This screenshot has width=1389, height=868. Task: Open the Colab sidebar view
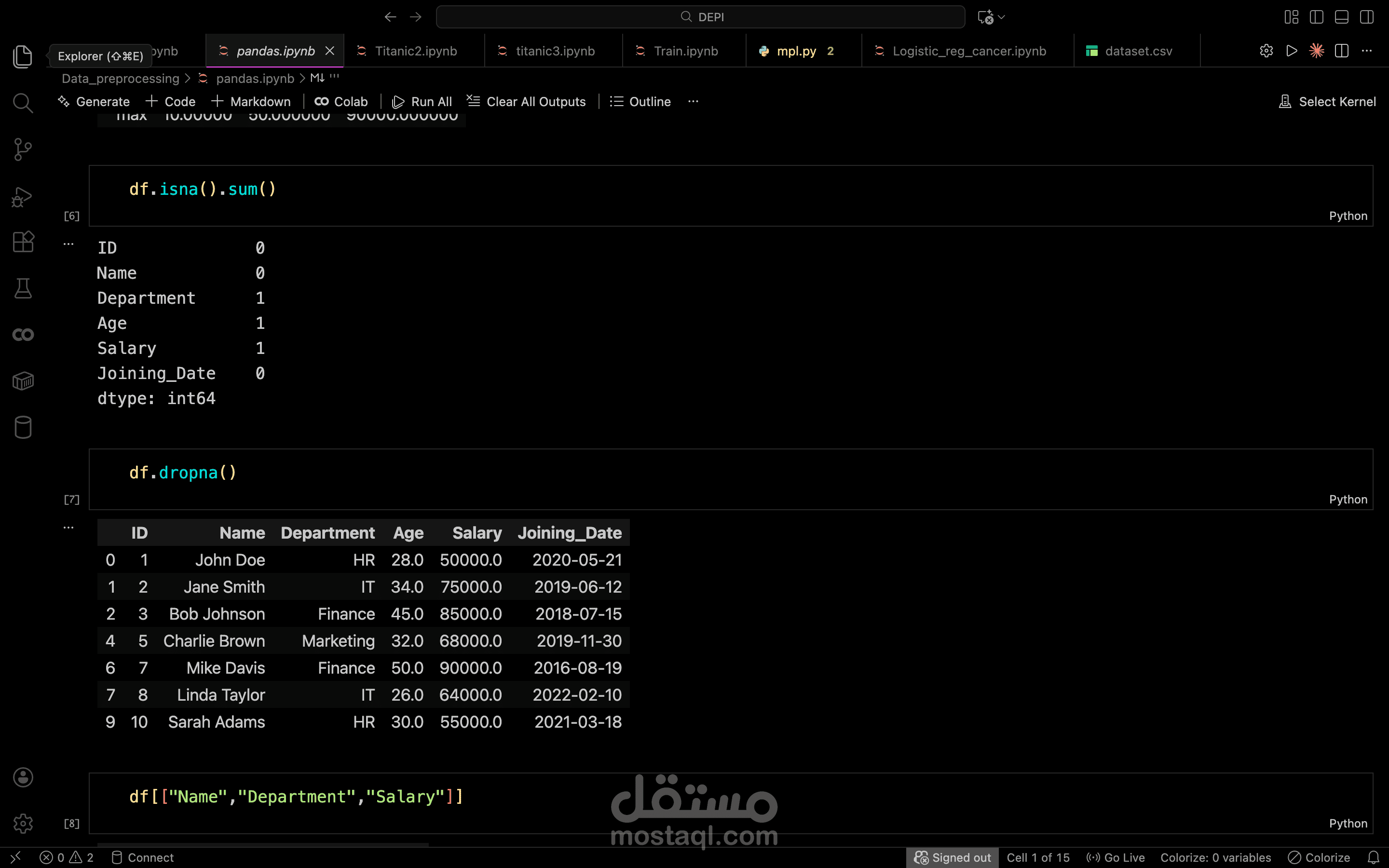point(22,335)
